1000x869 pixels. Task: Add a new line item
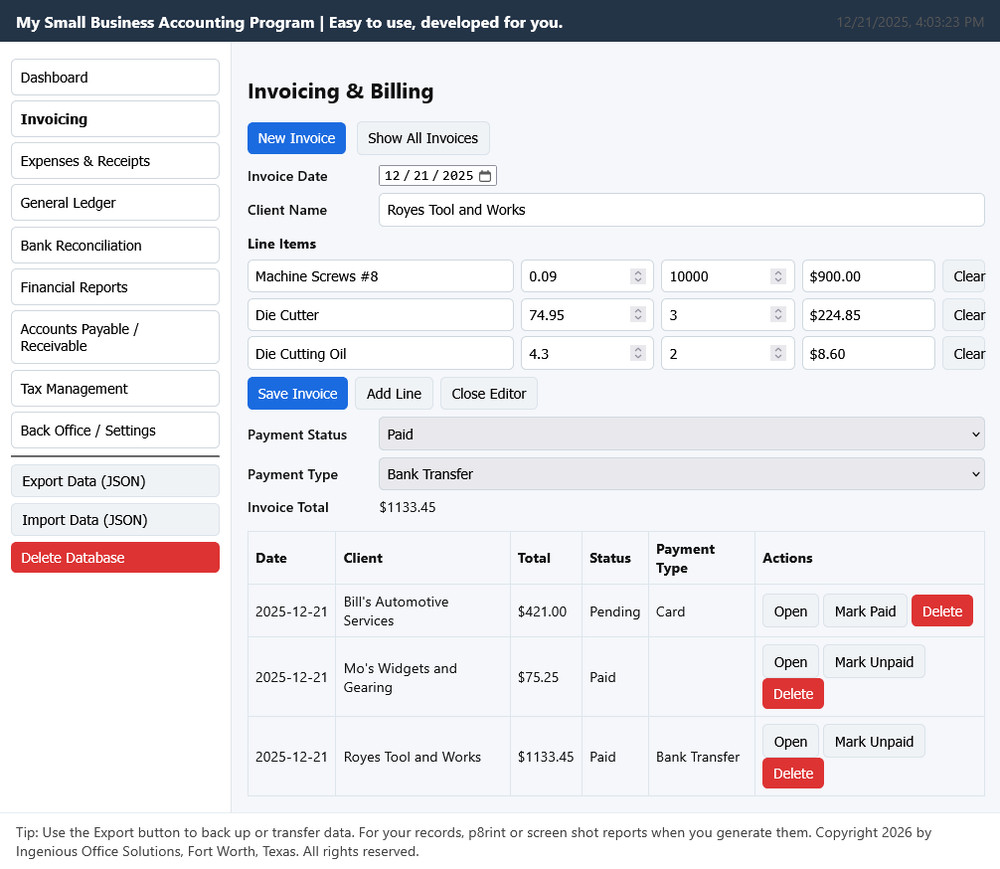[x=393, y=393]
